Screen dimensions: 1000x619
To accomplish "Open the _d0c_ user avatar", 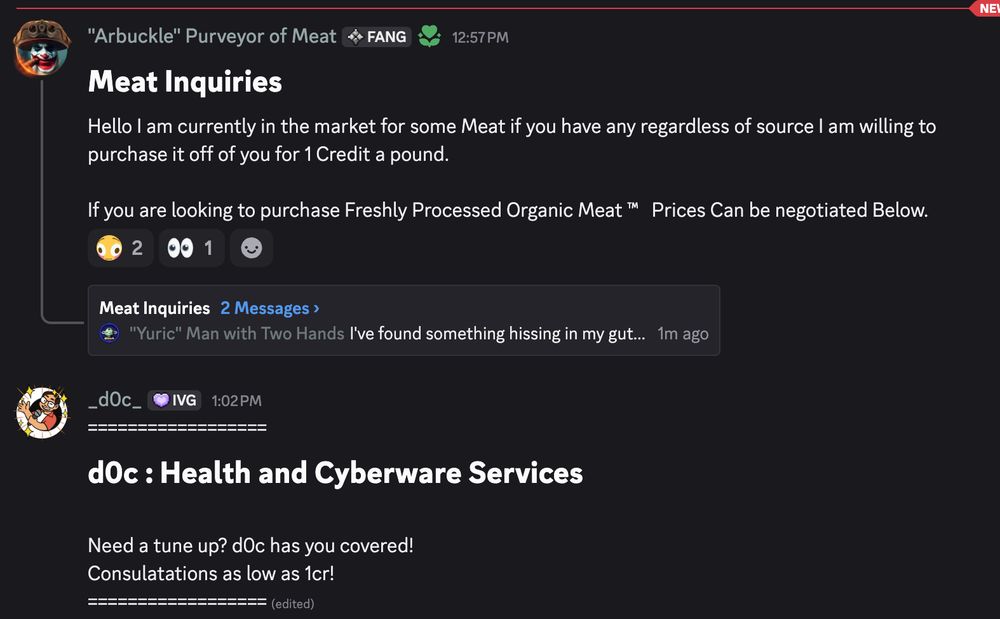I will click(41, 411).
